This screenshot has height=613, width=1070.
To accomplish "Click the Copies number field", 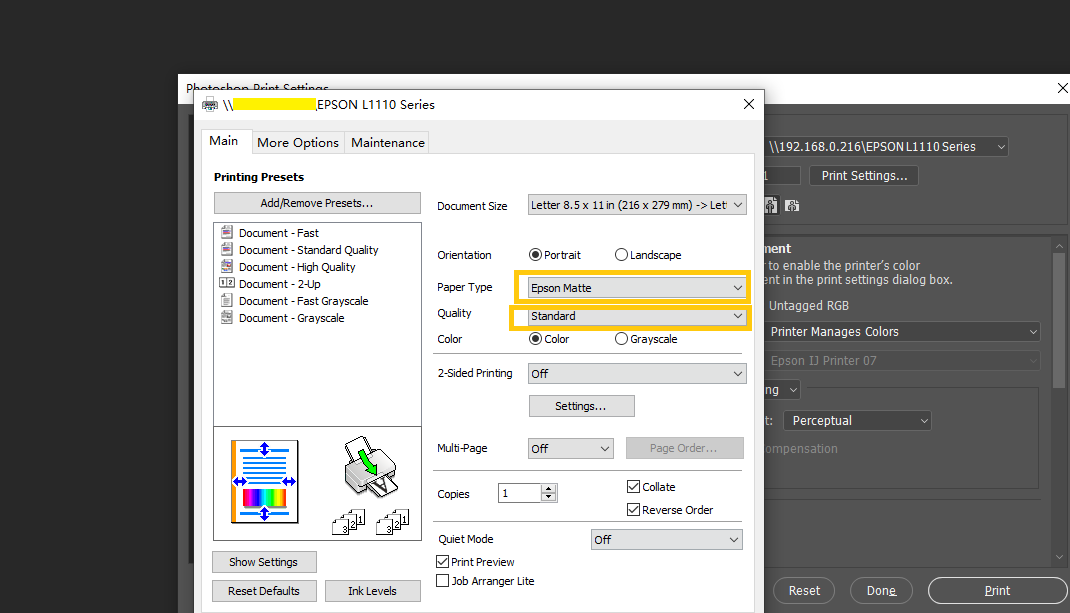I will [520, 493].
